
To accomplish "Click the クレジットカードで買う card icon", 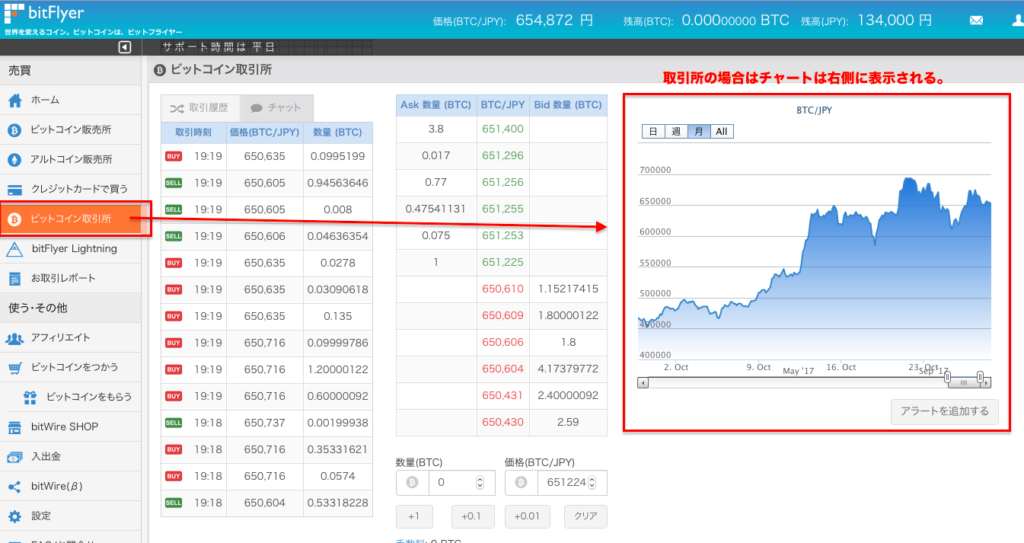I will (x=14, y=189).
